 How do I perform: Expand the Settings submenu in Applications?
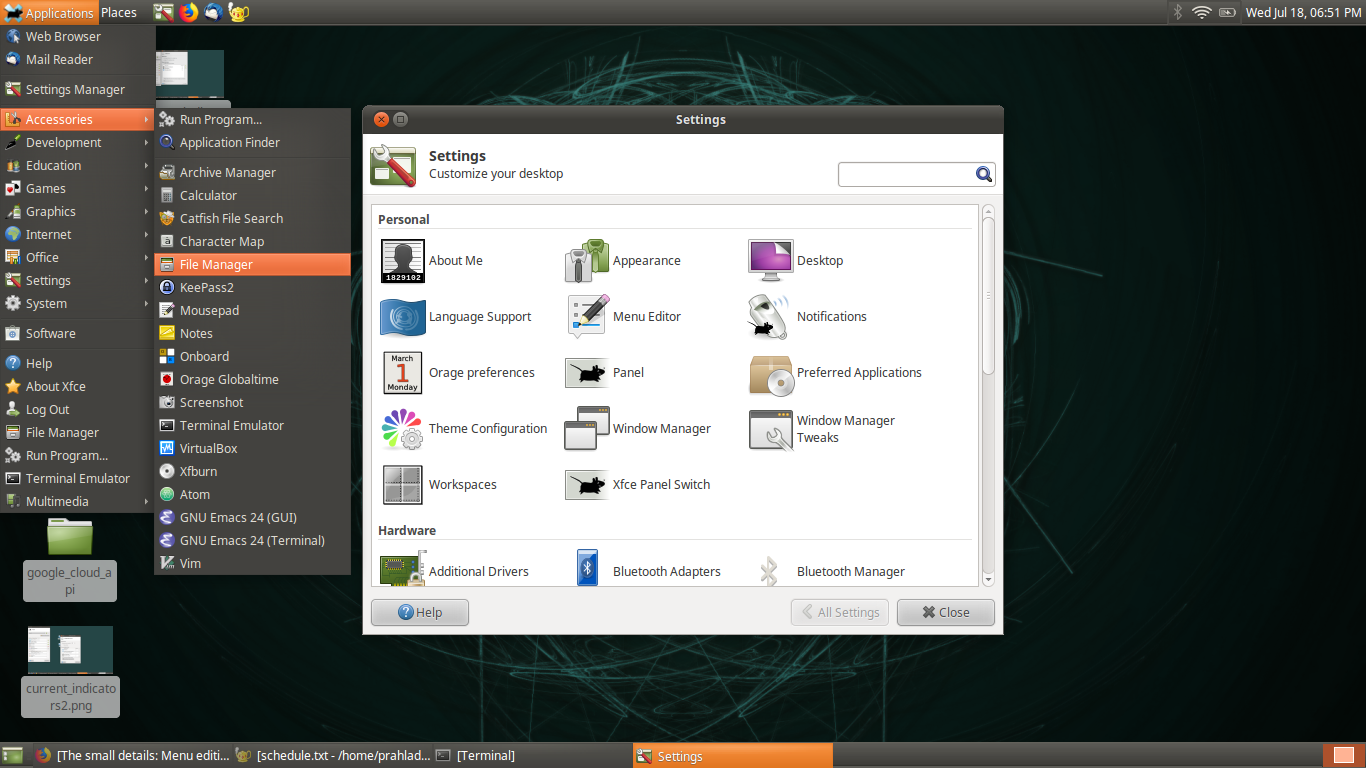[x=78, y=280]
